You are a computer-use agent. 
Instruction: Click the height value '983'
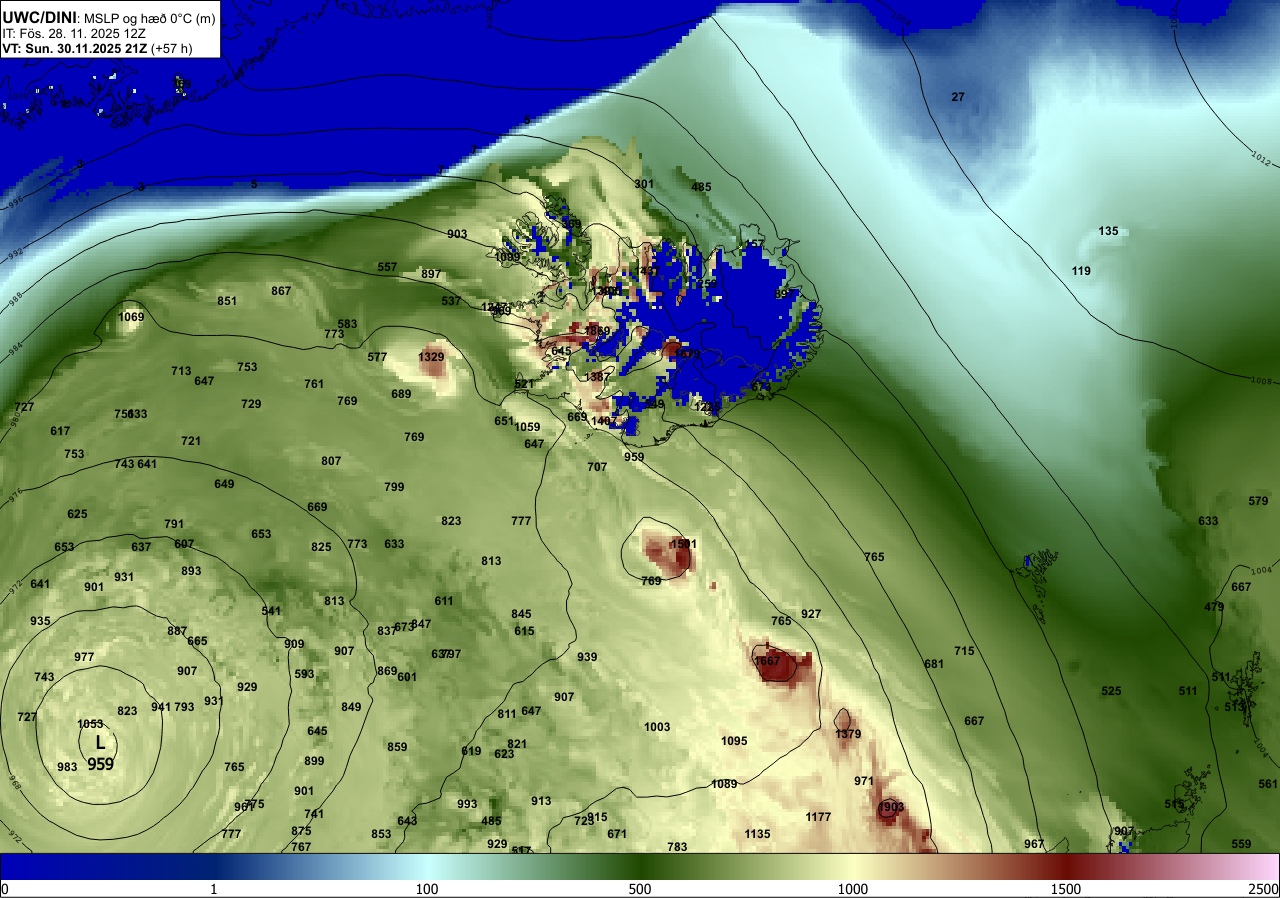(x=67, y=767)
